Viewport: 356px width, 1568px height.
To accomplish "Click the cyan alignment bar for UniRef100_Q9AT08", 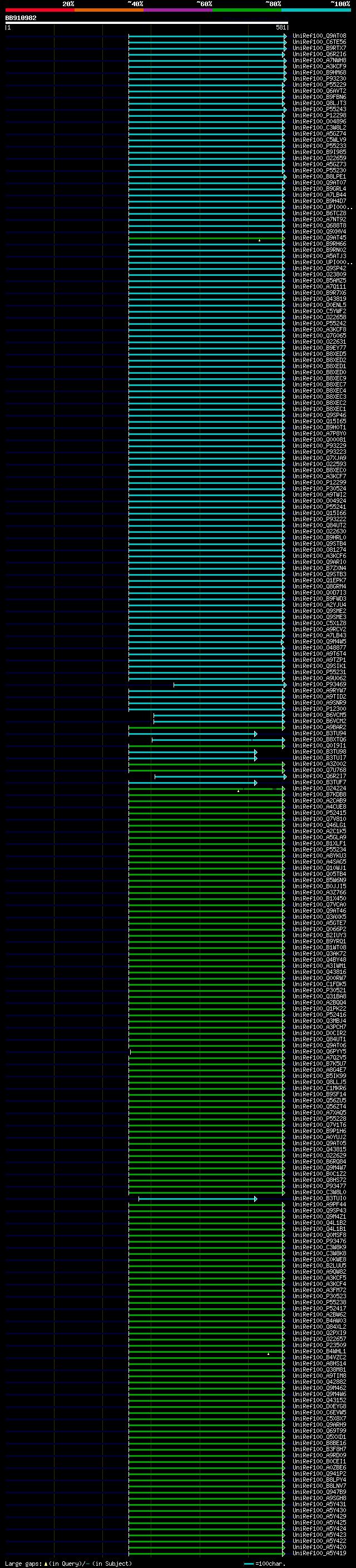I will pyautogui.click(x=207, y=36).
